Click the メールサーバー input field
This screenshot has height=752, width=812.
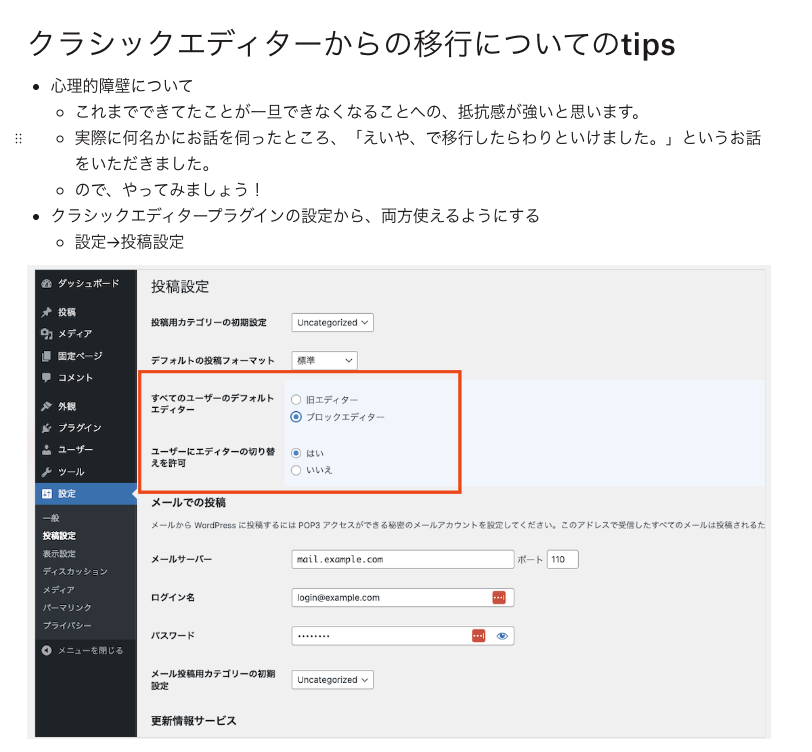403,559
